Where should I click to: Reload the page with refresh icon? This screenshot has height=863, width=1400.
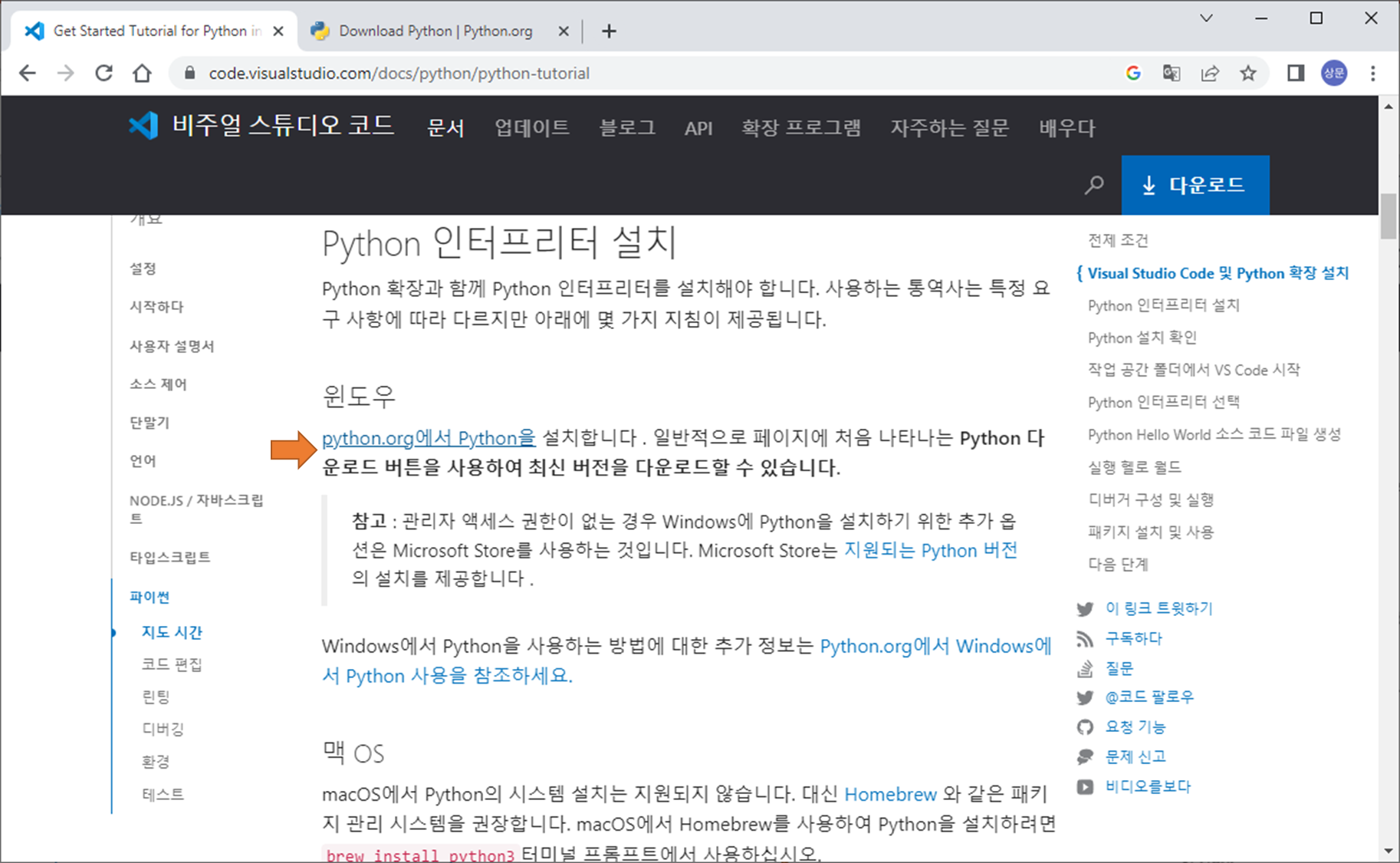point(104,73)
